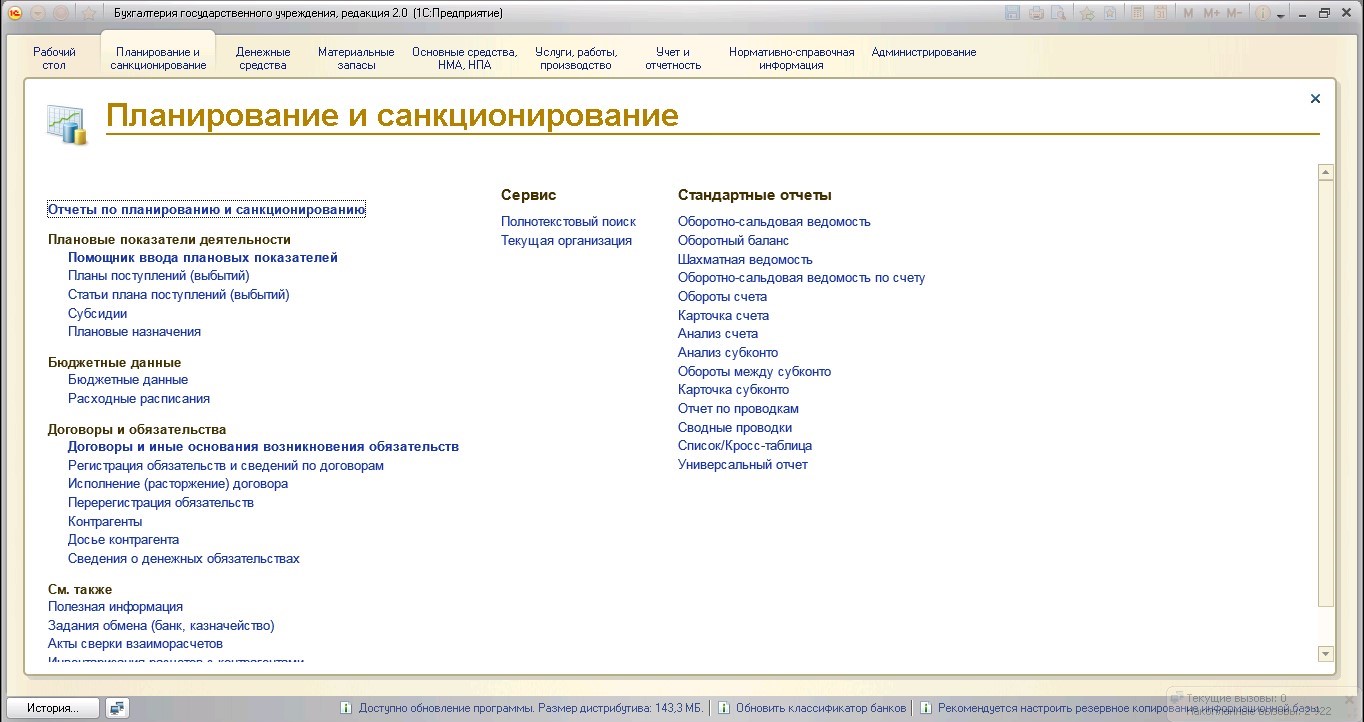The image size is (1364, 722).
Task: Click the scrollbar up arrow
Action: click(x=1326, y=173)
